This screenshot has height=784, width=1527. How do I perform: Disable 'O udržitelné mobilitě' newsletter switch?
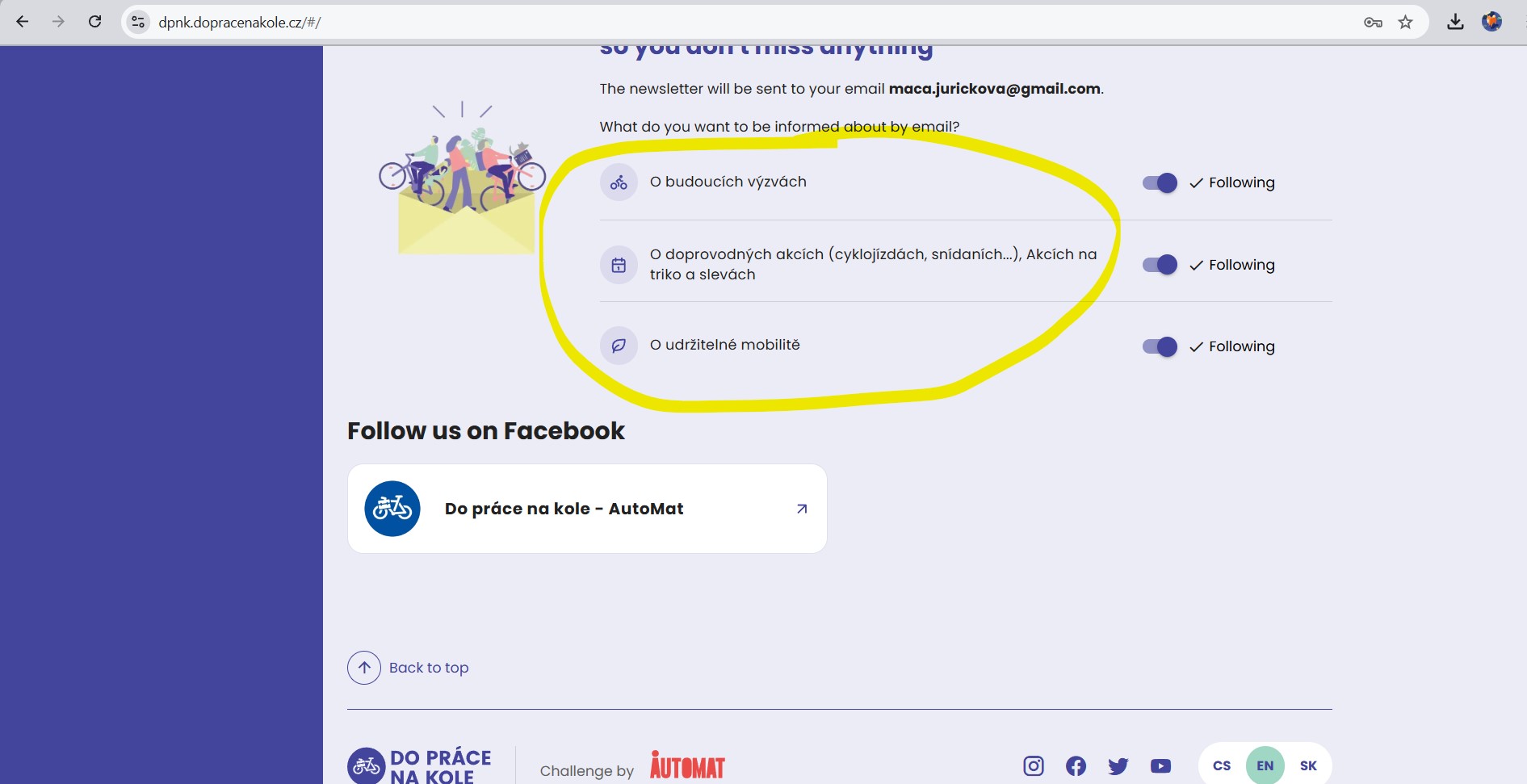click(x=1160, y=346)
